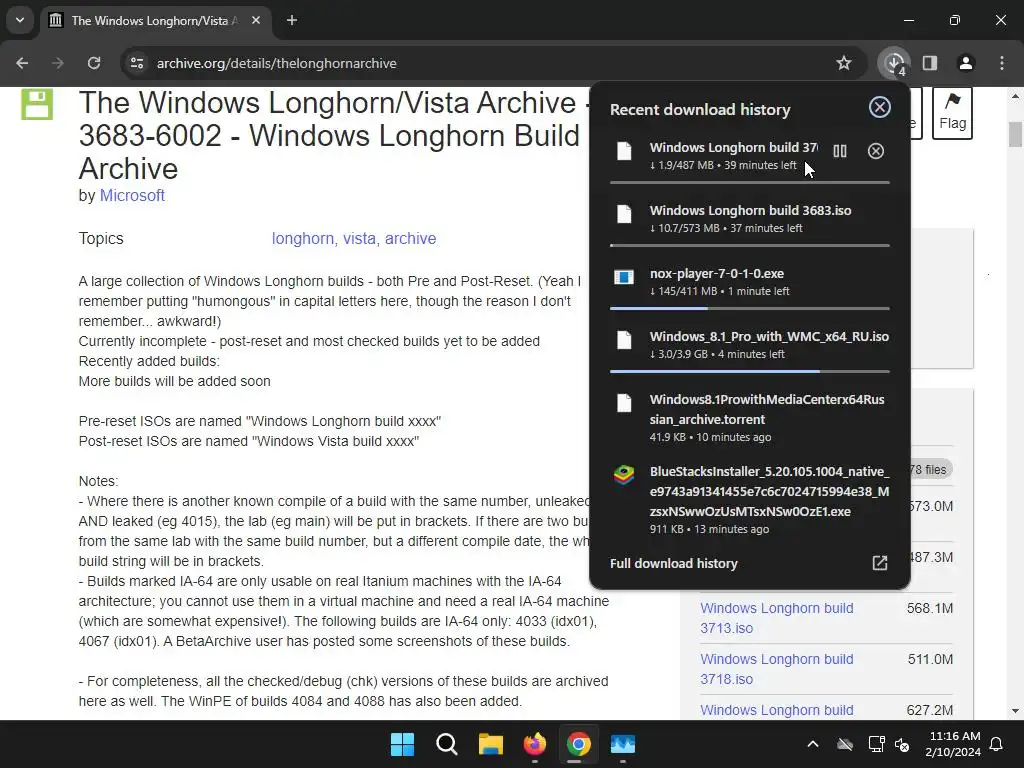The height and width of the screenshot is (768, 1024).
Task: Click the nox-player download progress bar
Action: [x=750, y=308]
